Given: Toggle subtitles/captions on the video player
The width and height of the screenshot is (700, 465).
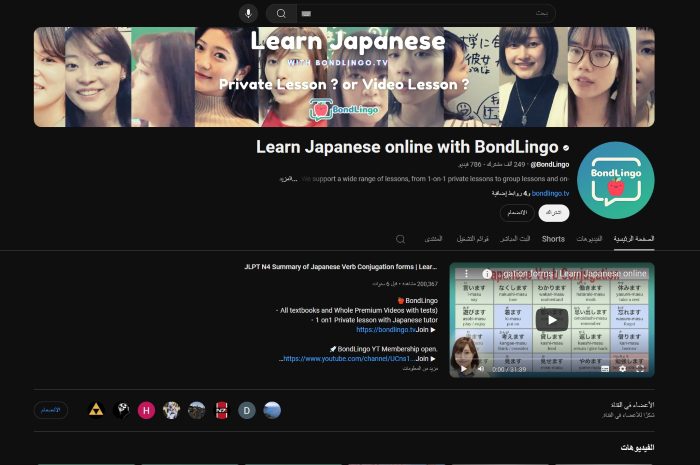Looking at the screenshot, I should pos(604,369).
